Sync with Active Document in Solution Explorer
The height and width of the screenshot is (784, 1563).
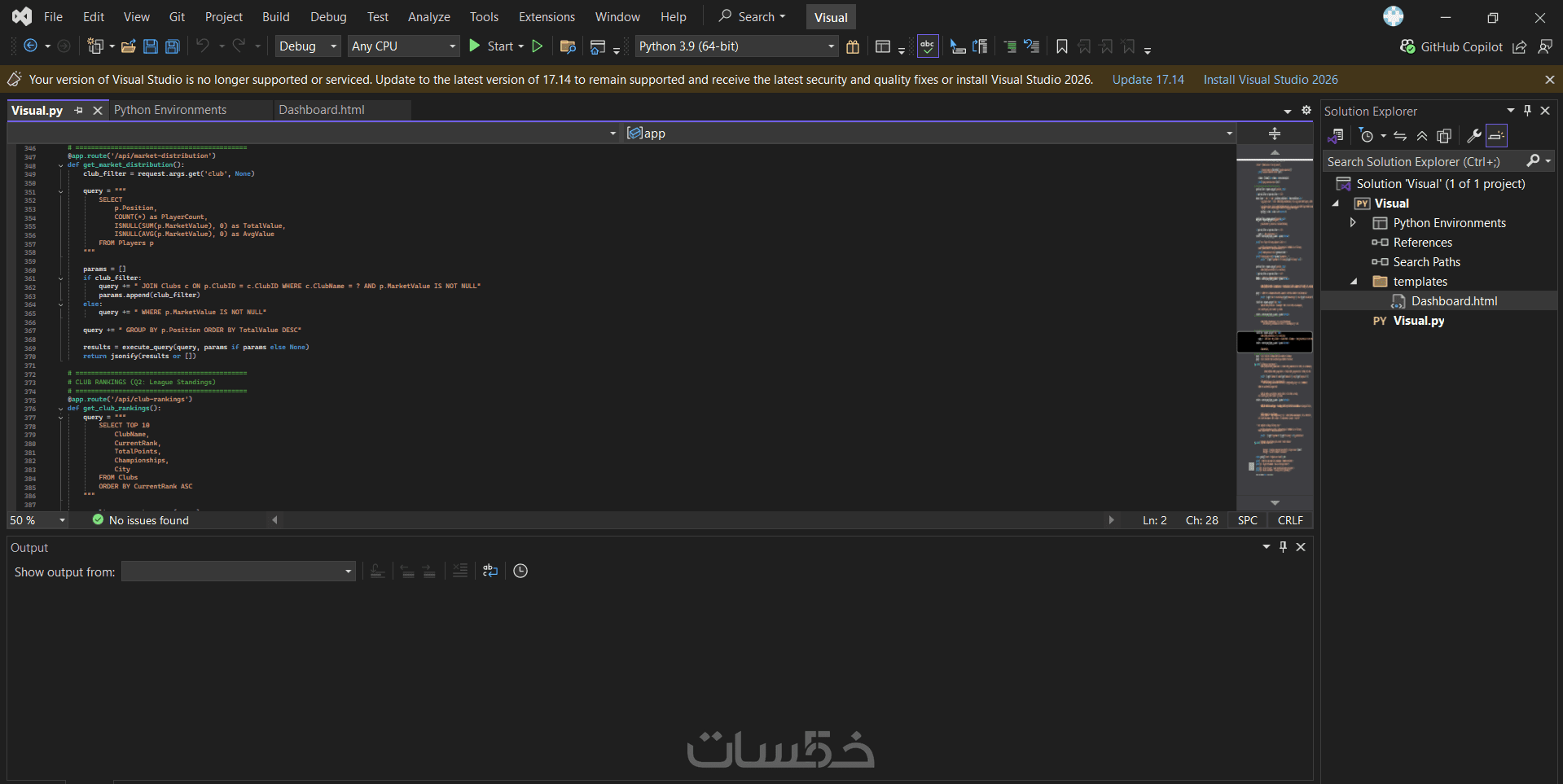(1400, 136)
